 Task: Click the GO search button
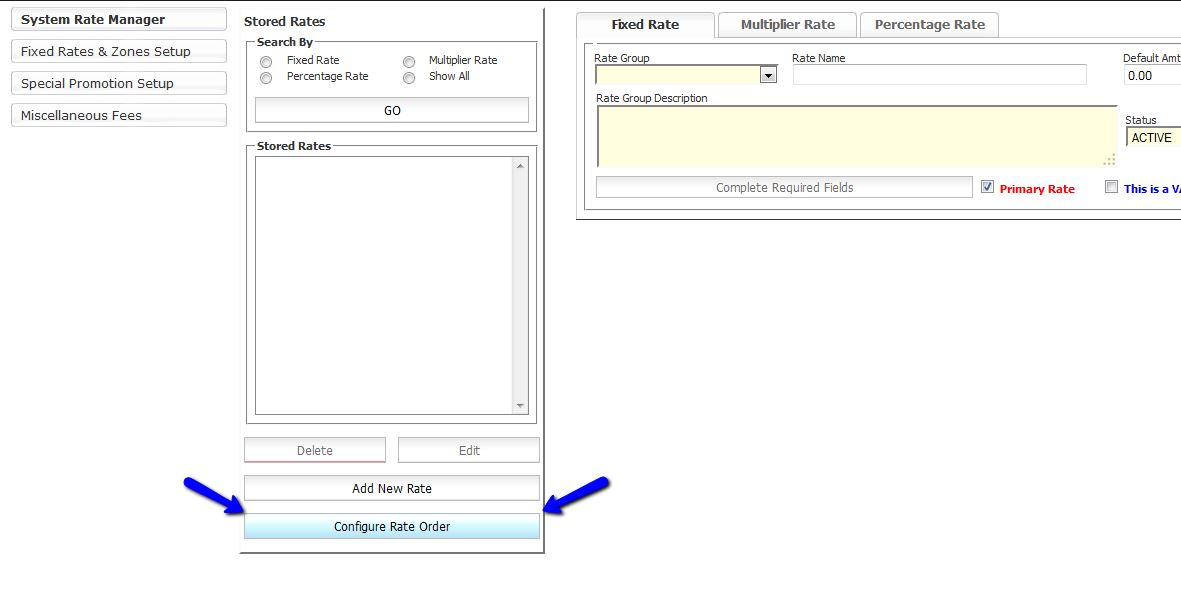pos(391,109)
